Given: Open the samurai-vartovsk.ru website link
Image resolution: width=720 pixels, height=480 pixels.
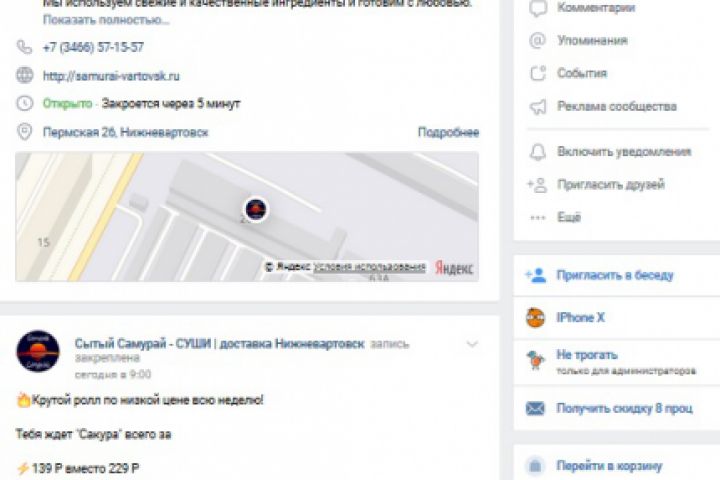Looking at the screenshot, I should [x=111, y=76].
